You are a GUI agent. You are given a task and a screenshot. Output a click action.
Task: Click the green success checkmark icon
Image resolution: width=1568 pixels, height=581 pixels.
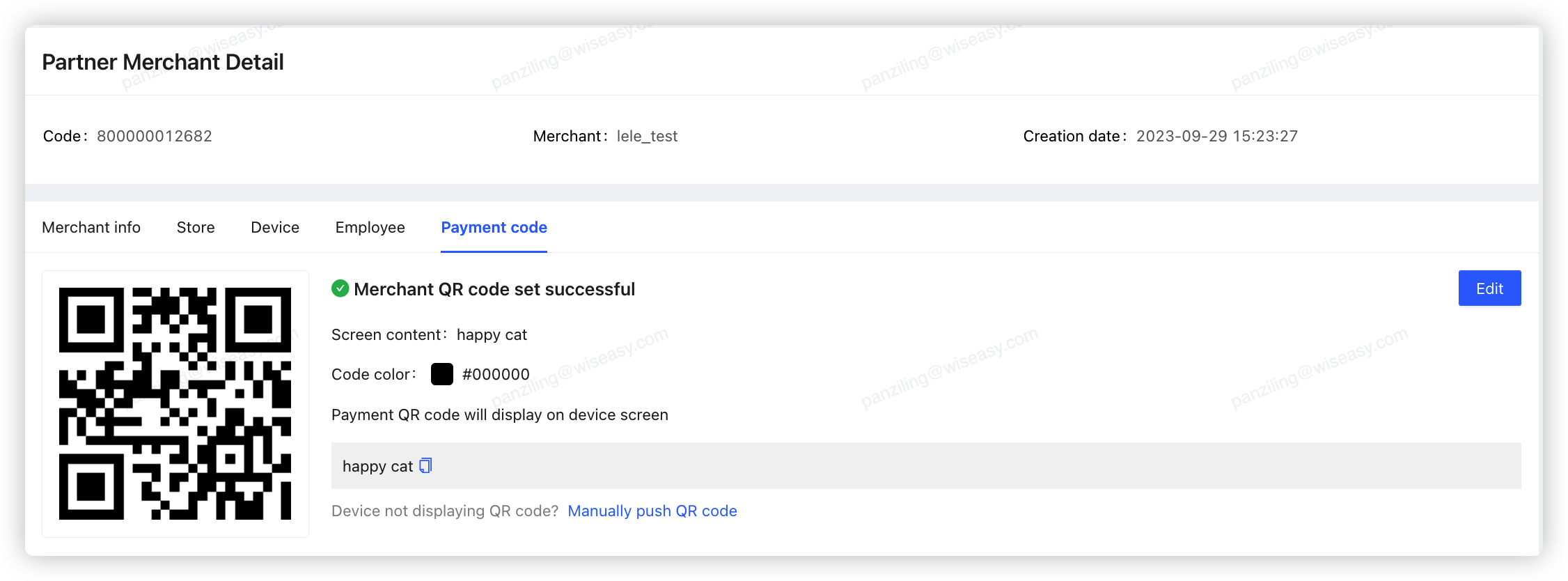(340, 288)
